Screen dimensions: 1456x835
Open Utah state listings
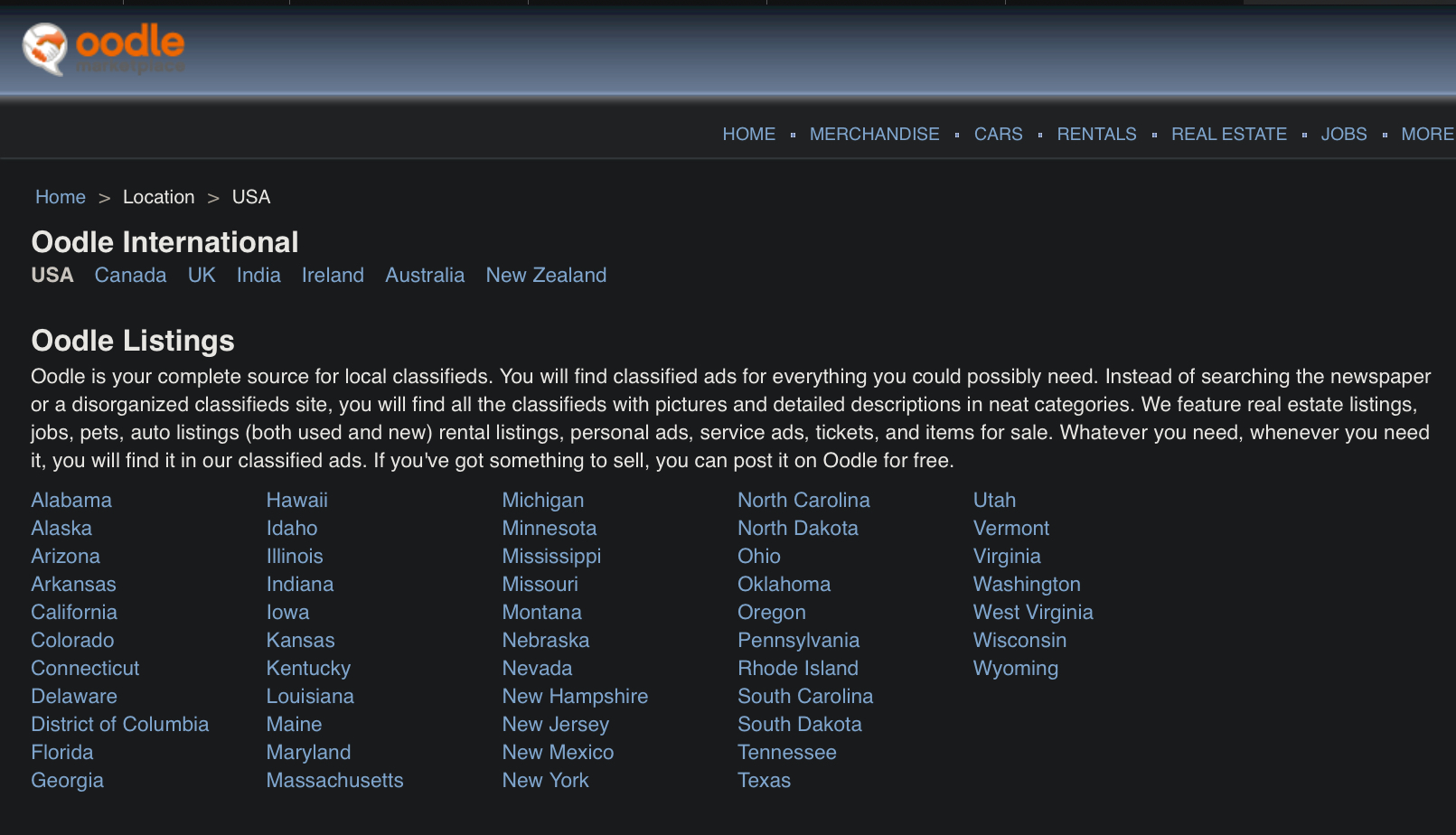tap(995, 501)
